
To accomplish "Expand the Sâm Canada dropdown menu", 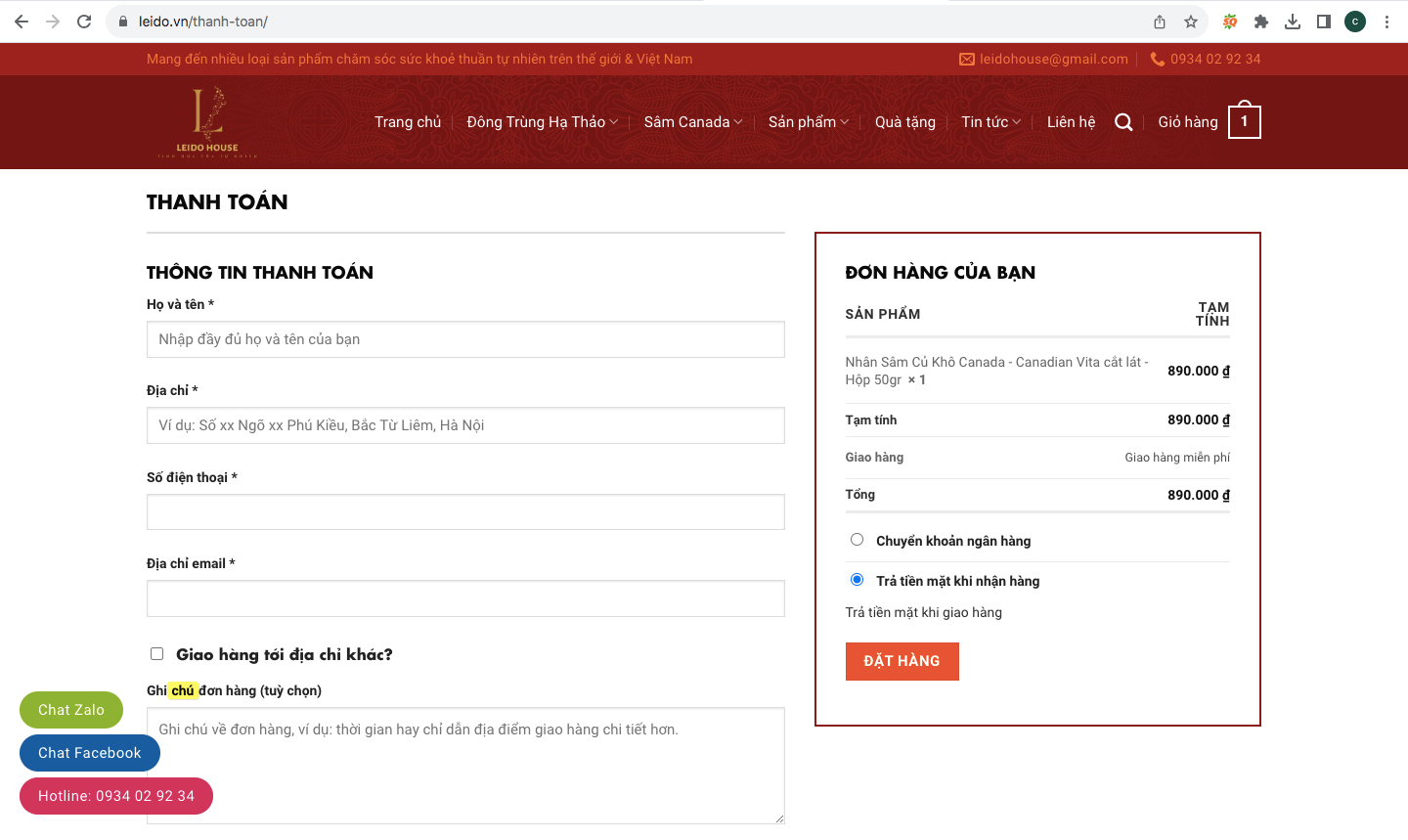I will click(x=693, y=122).
